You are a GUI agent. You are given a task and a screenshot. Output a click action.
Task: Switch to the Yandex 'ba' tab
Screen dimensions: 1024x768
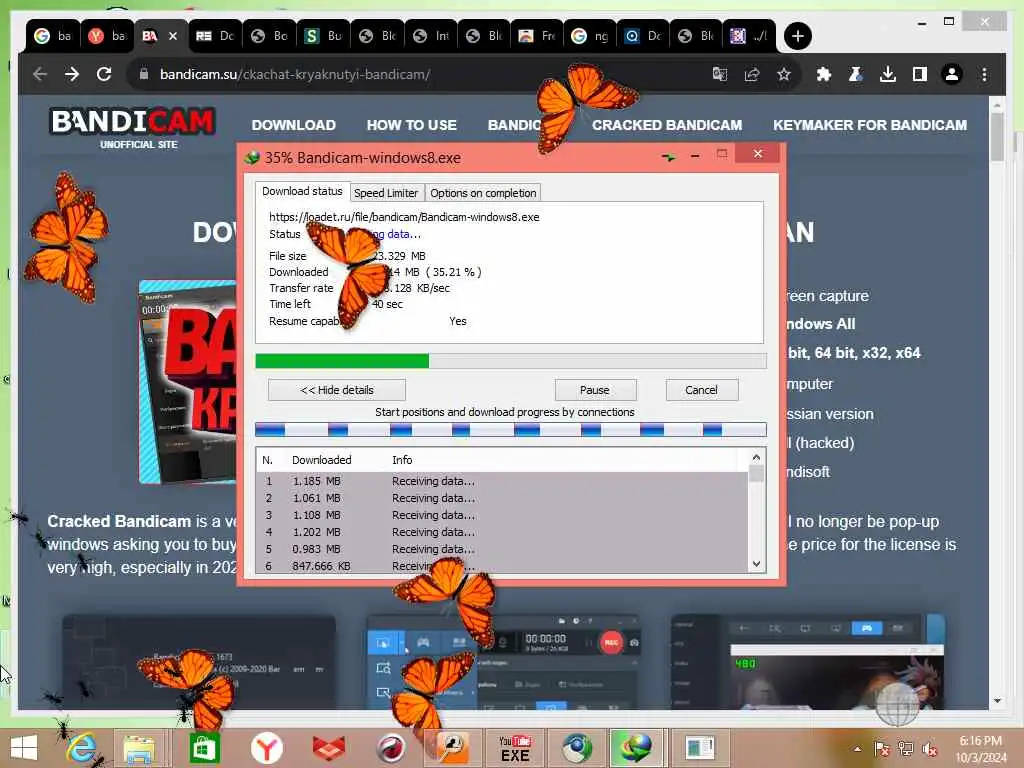(x=107, y=36)
